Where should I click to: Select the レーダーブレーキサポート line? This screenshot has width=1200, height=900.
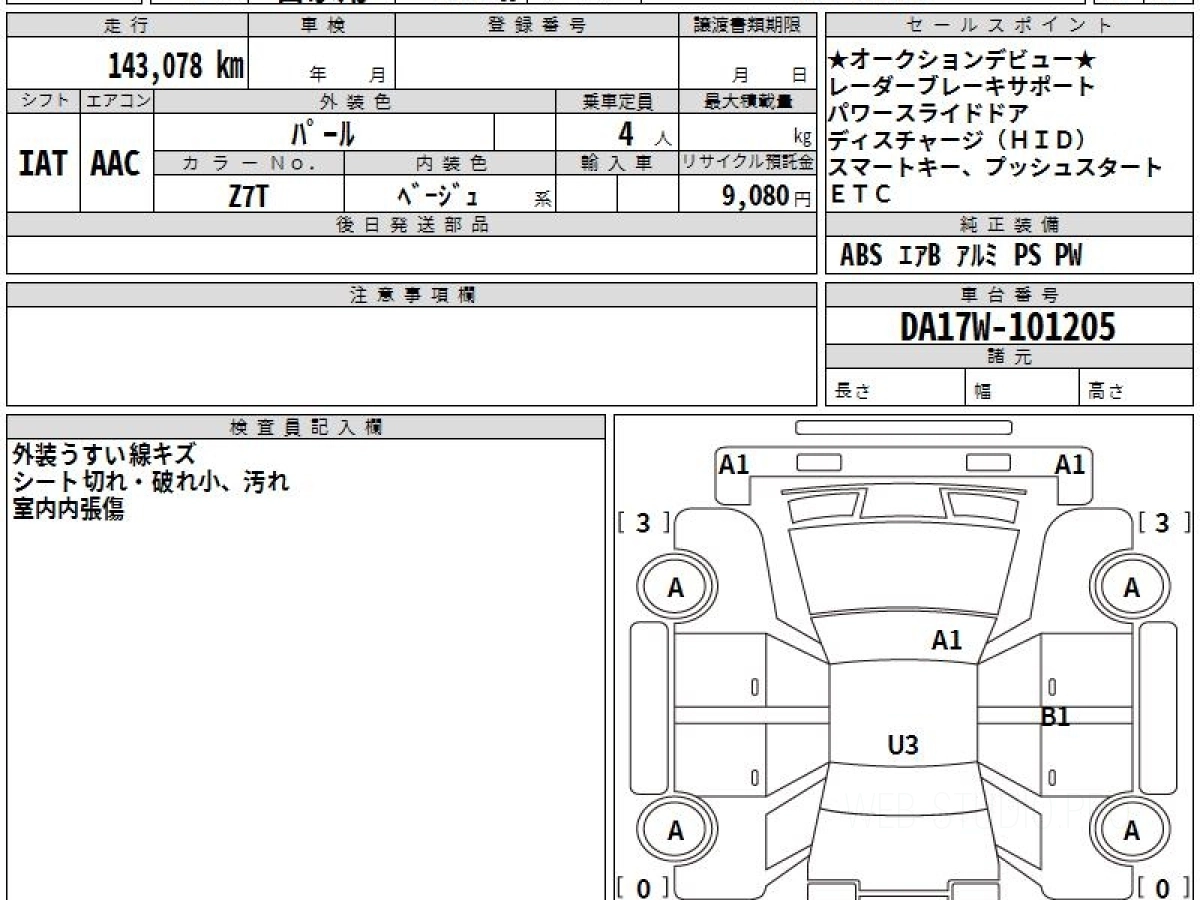pyautogui.click(x=962, y=87)
